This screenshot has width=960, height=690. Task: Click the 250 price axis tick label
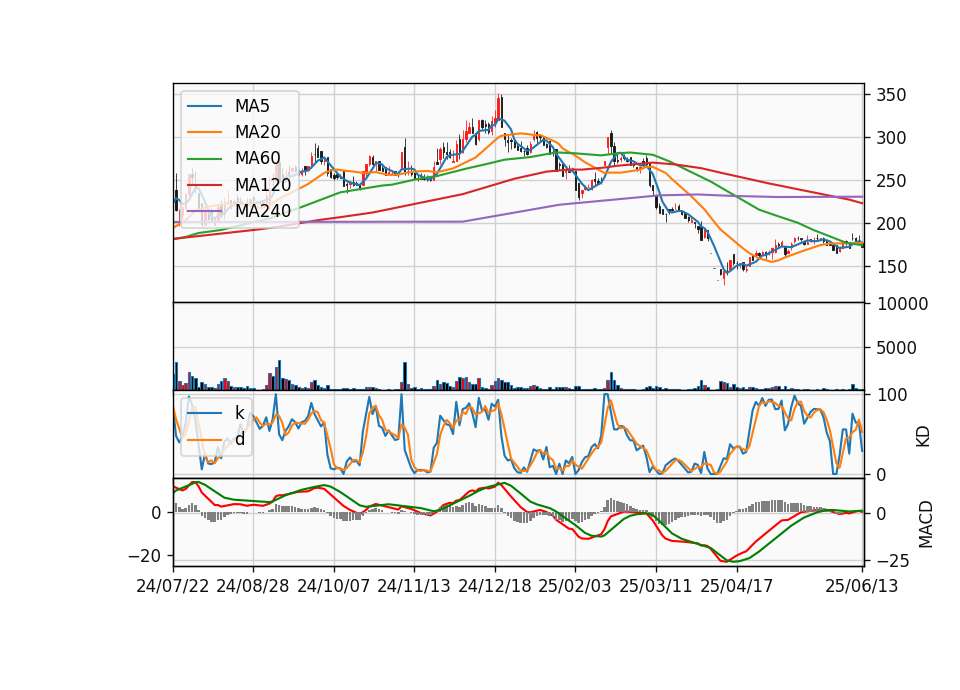(891, 181)
